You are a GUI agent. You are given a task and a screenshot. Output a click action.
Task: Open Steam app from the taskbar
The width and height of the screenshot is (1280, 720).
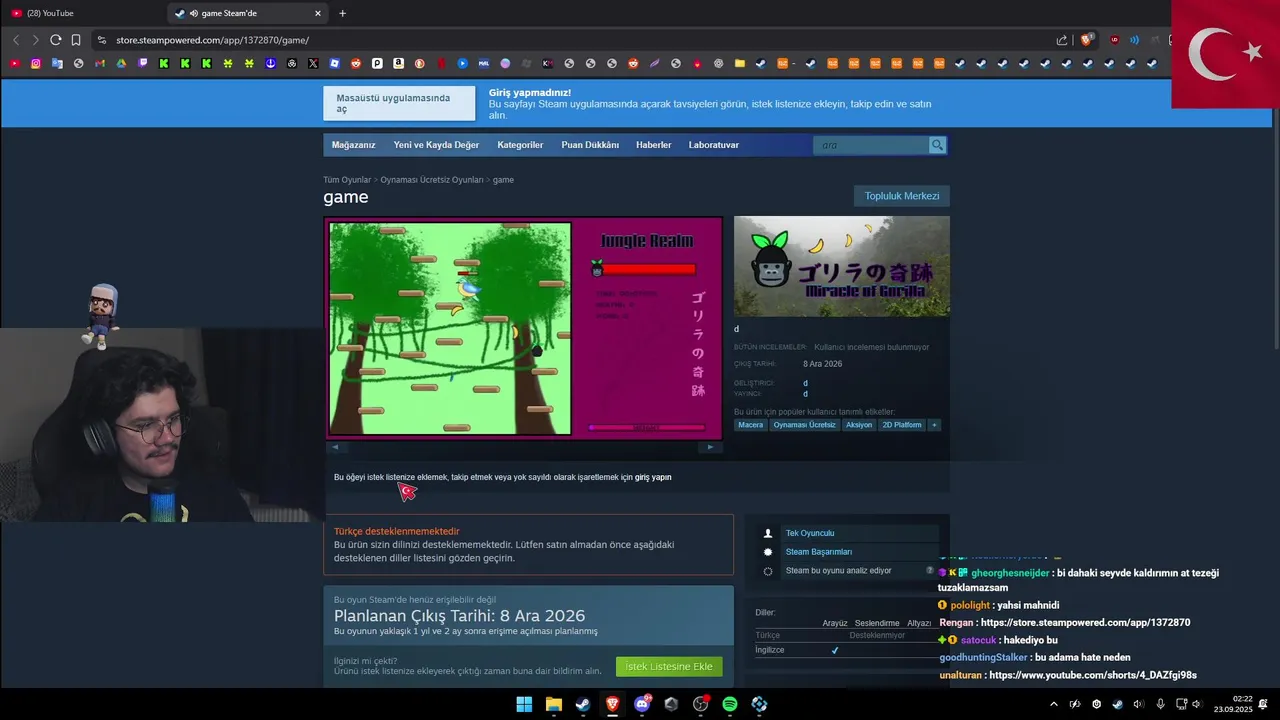tap(583, 704)
